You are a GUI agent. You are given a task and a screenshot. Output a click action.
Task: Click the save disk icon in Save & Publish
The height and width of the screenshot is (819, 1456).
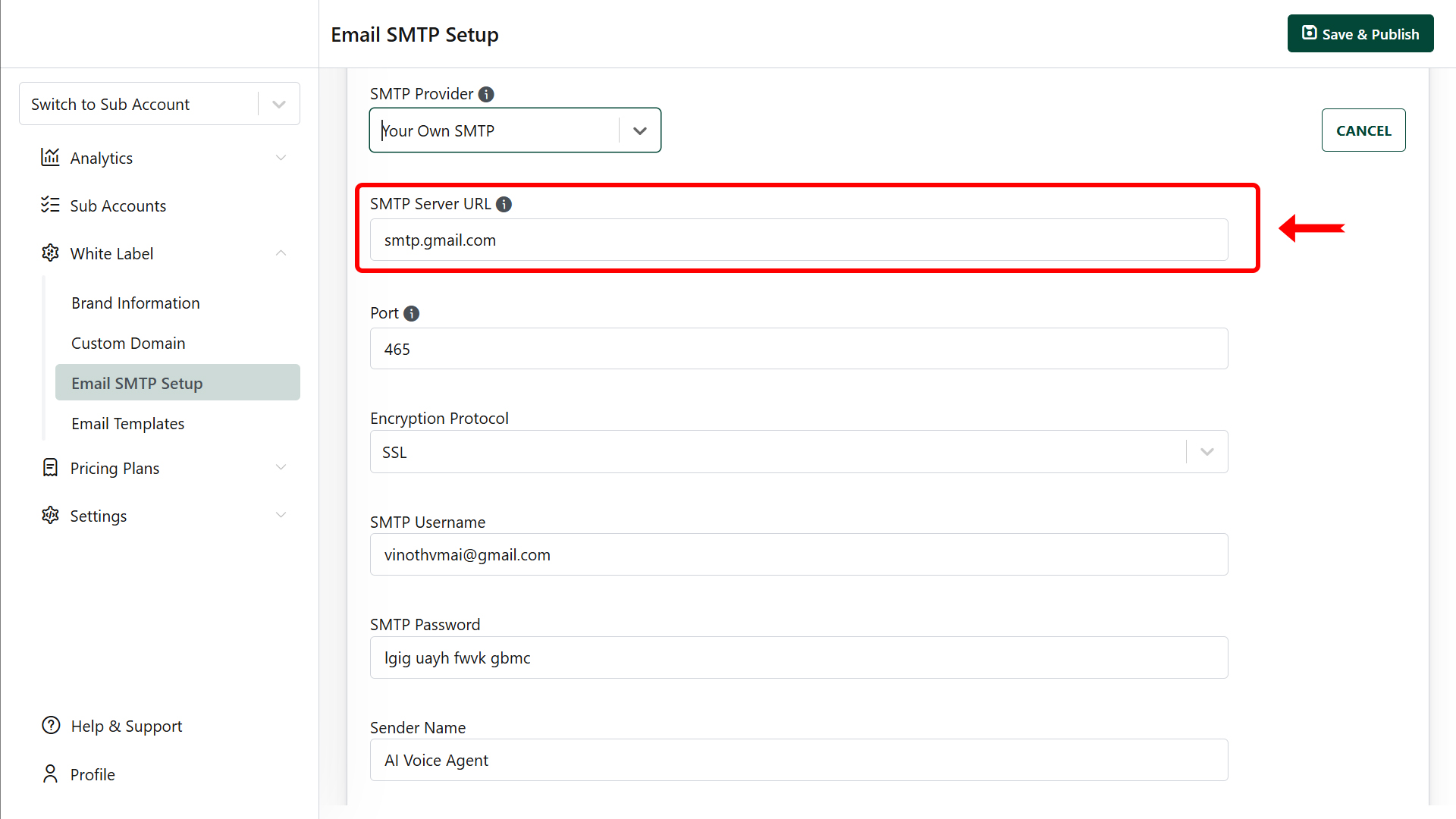click(x=1310, y=33)
